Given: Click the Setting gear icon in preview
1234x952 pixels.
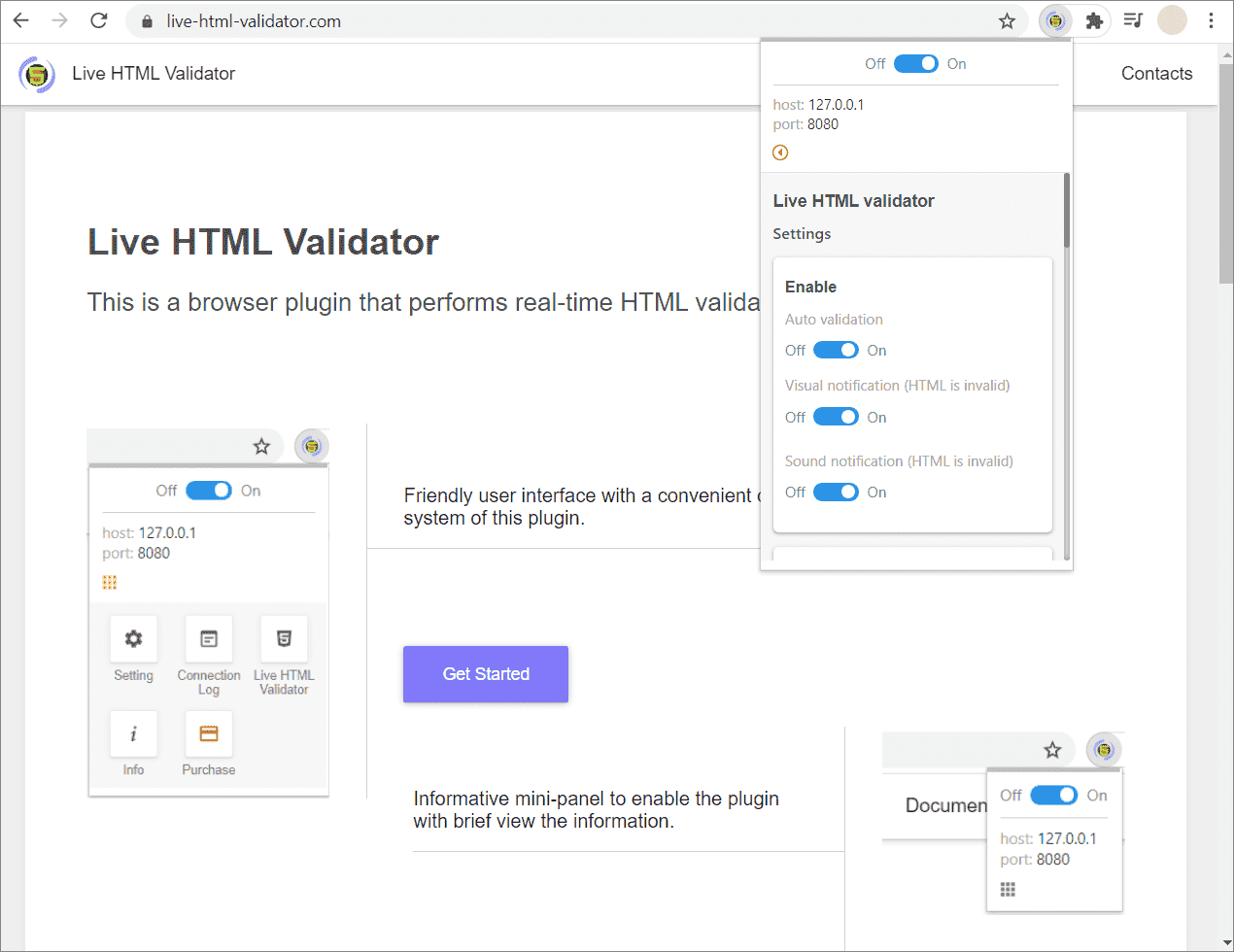Looking at the screenshot, I should [x=133, y=638].
